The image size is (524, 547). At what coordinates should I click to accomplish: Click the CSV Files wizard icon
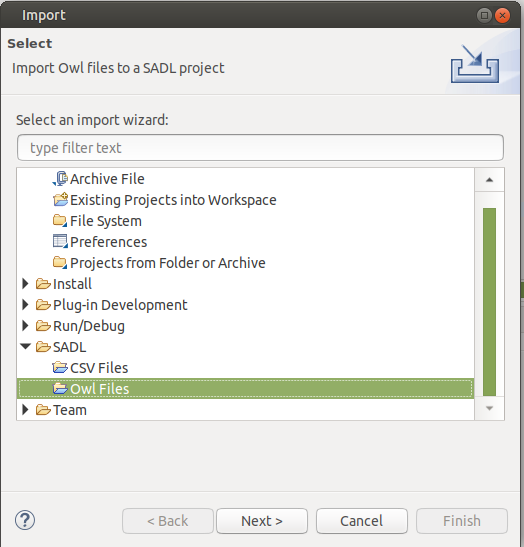click(x=60, y=368)
